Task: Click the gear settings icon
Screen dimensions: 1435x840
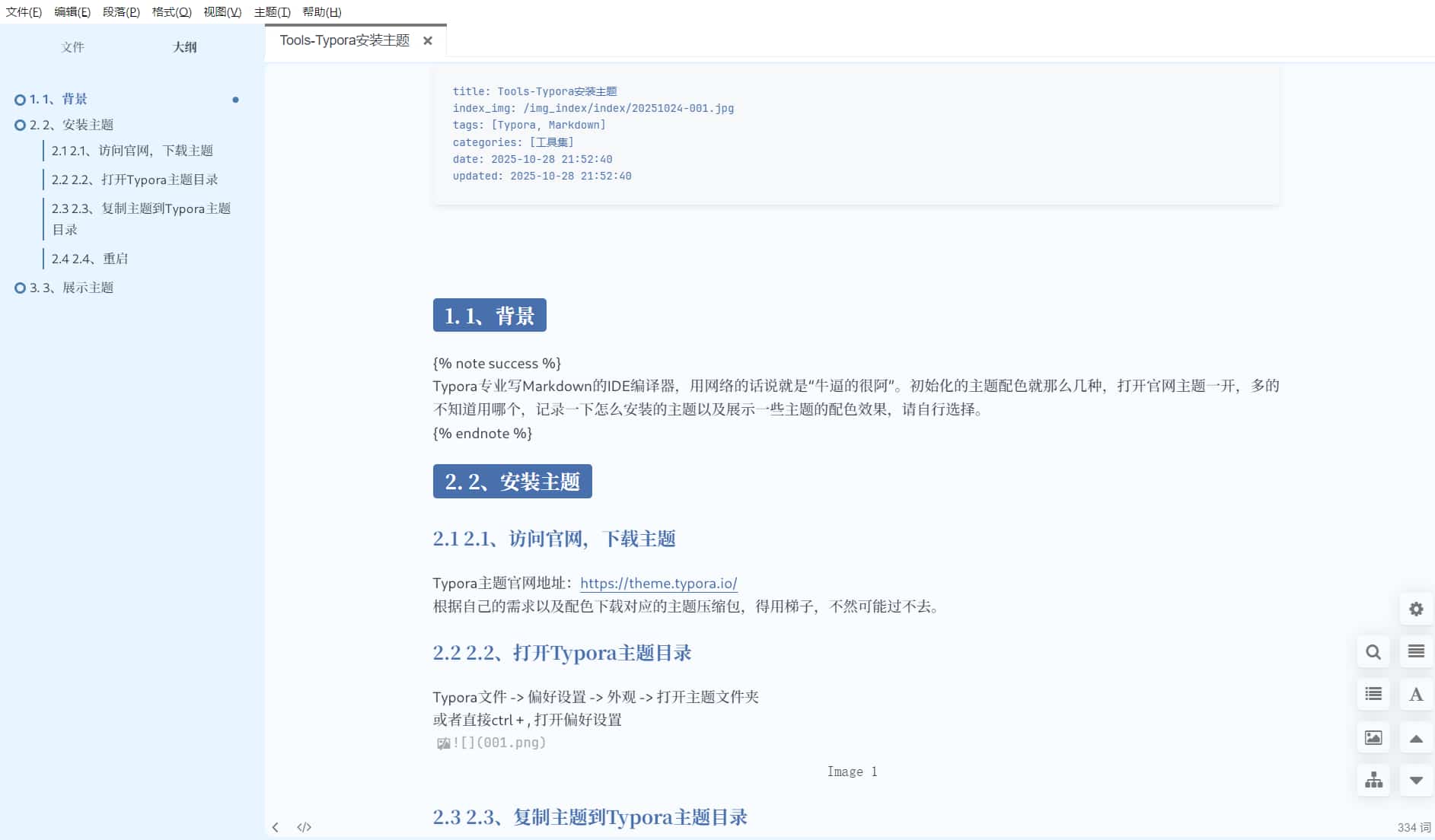Action: [1416, 609]
